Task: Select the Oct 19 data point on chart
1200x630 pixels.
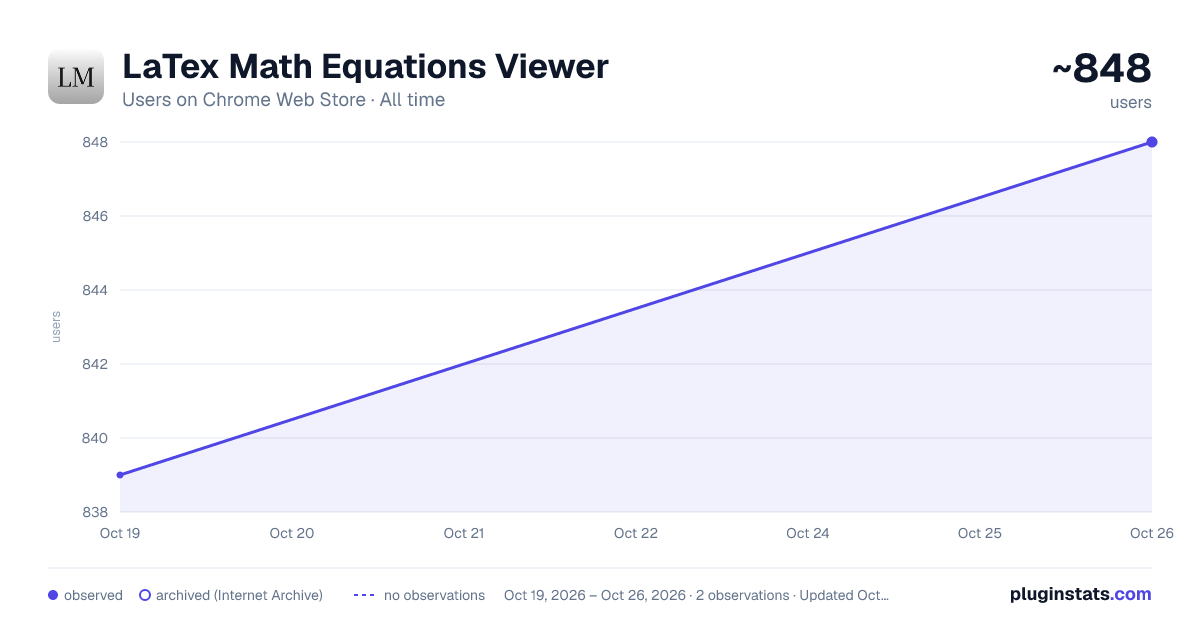Action: point(120,475)
